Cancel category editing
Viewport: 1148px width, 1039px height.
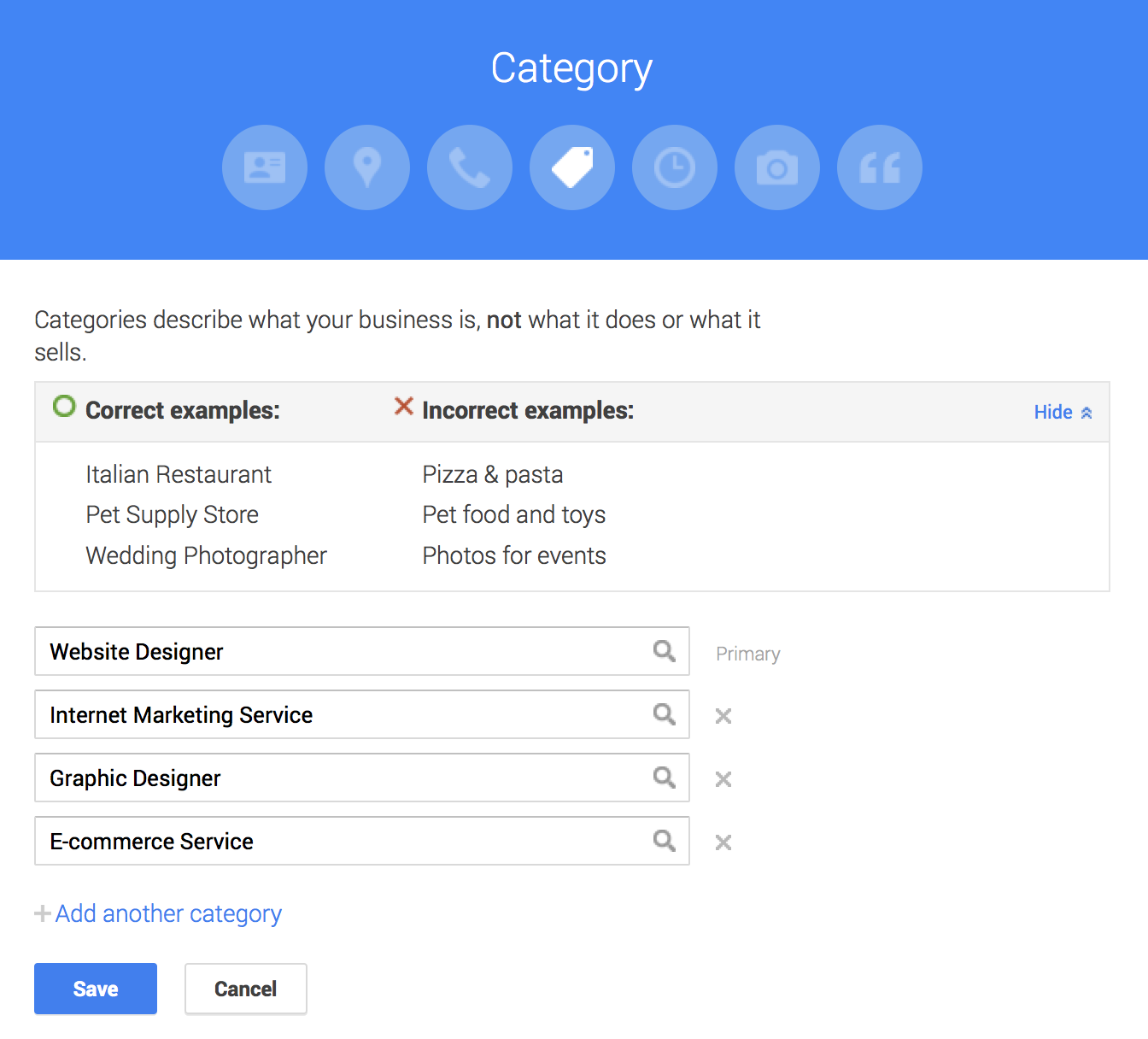click(x=246, y=989)
